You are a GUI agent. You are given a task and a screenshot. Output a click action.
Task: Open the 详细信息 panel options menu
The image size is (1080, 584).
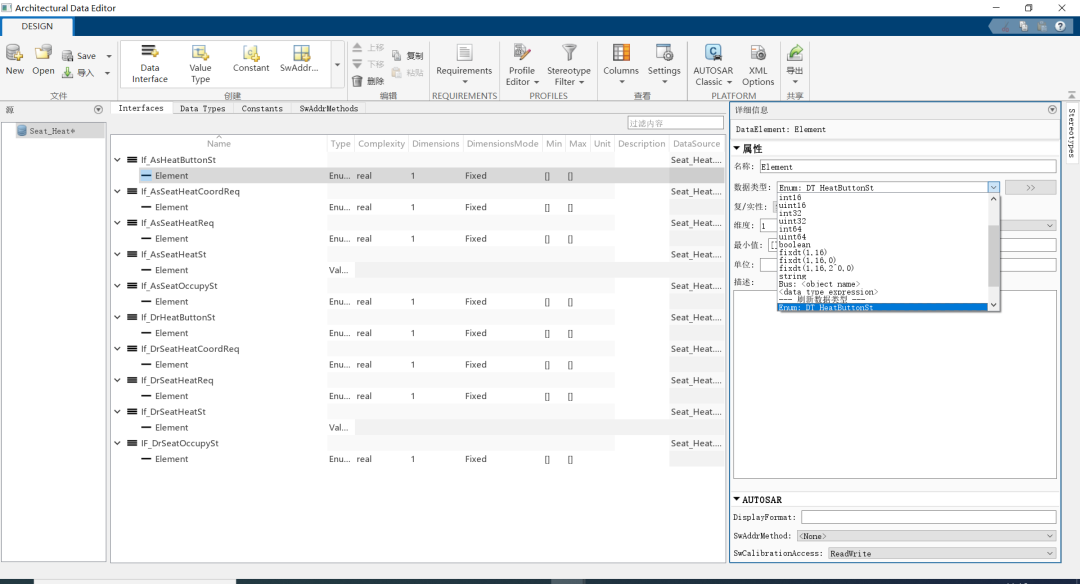(1052, 110)
